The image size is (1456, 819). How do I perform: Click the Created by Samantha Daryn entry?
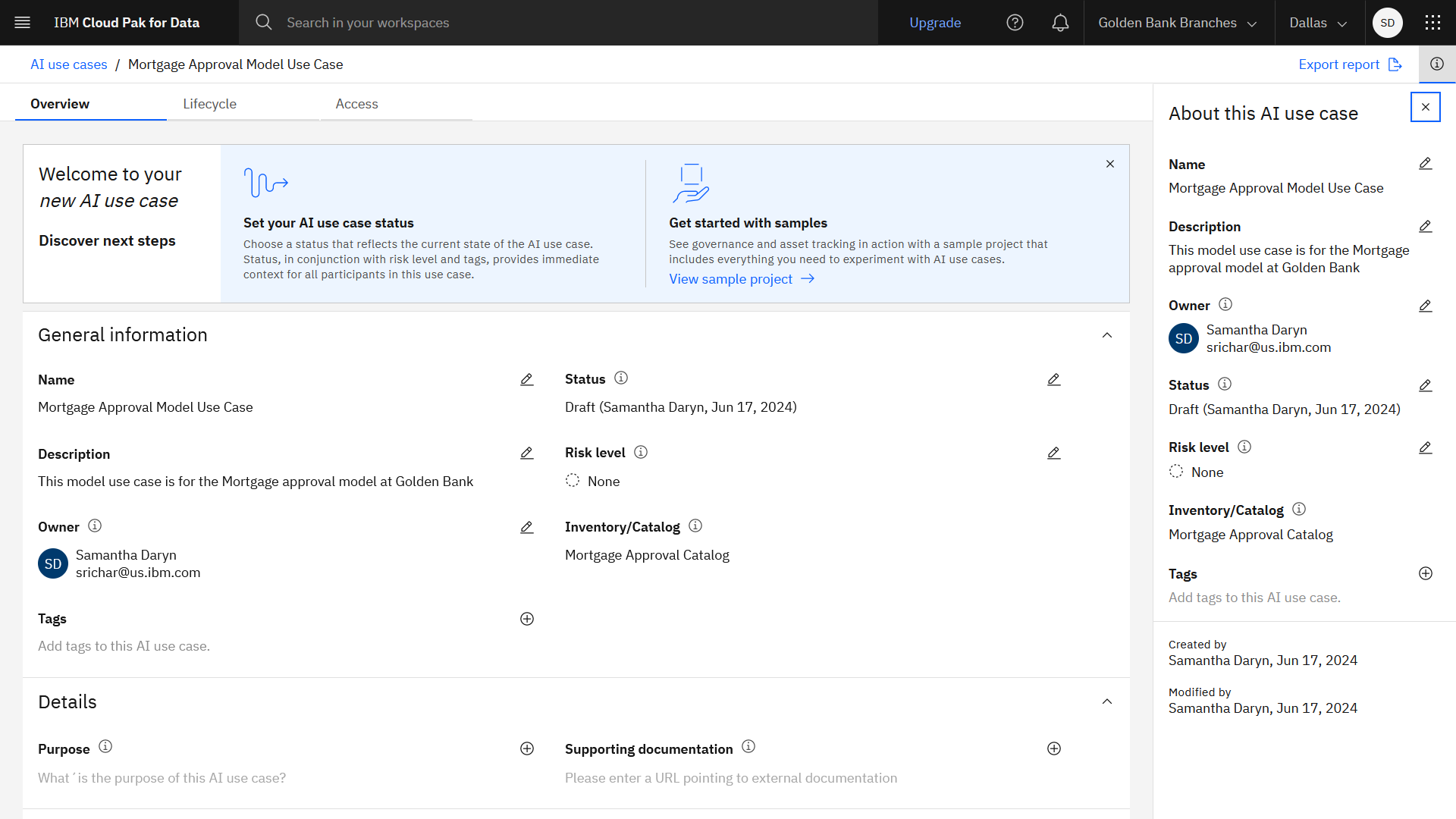(1263, 654)
